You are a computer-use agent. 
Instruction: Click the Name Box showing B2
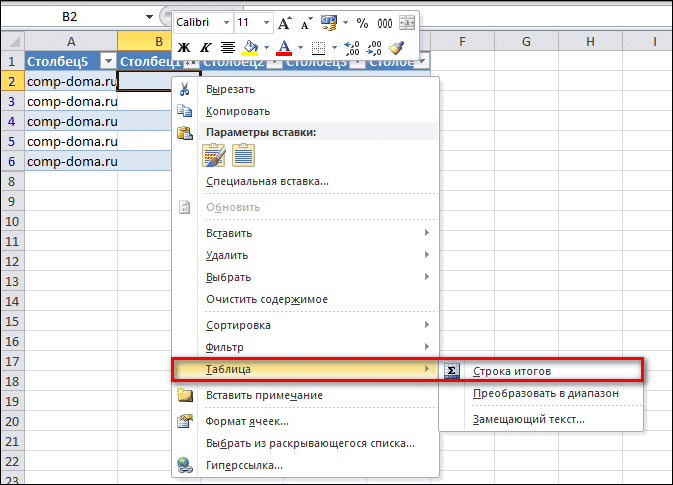(x=70, y=17)
